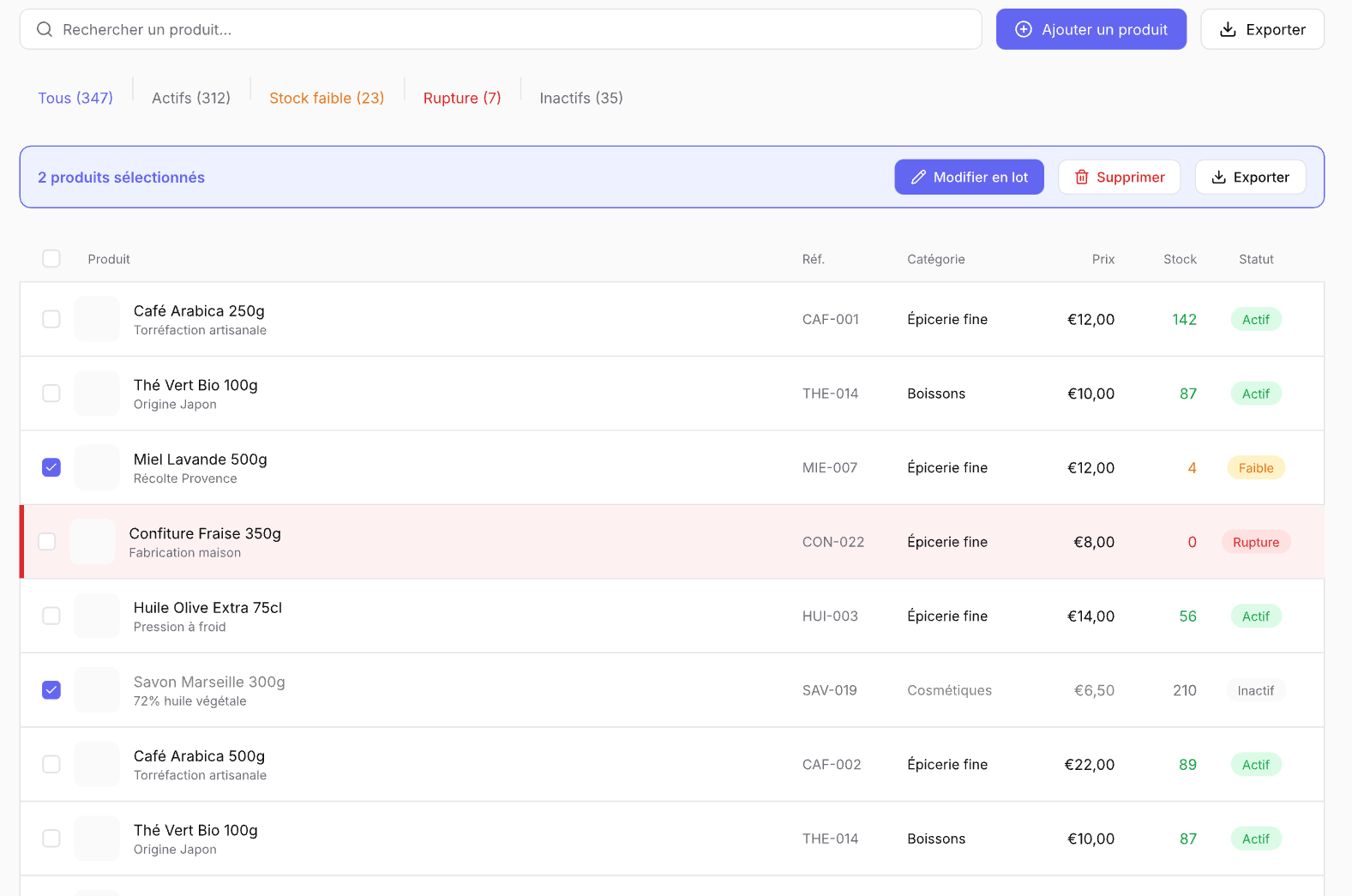Click the plus icon in Ajouter un produit
This screenshot has width=1352, height=896.
pos(1023,30)
